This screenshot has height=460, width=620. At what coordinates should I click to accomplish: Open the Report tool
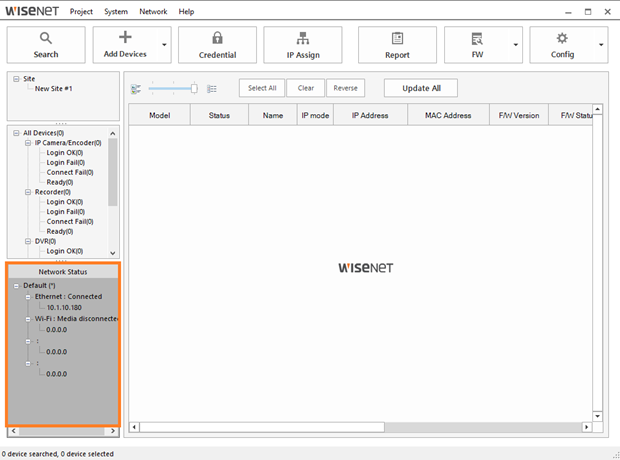tap(397, 45)
